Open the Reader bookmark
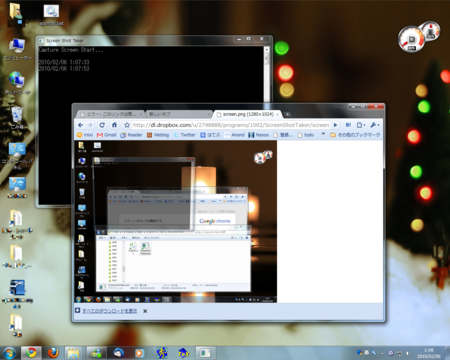The width and height of the screenshot is (450, 360). point(131,135)
